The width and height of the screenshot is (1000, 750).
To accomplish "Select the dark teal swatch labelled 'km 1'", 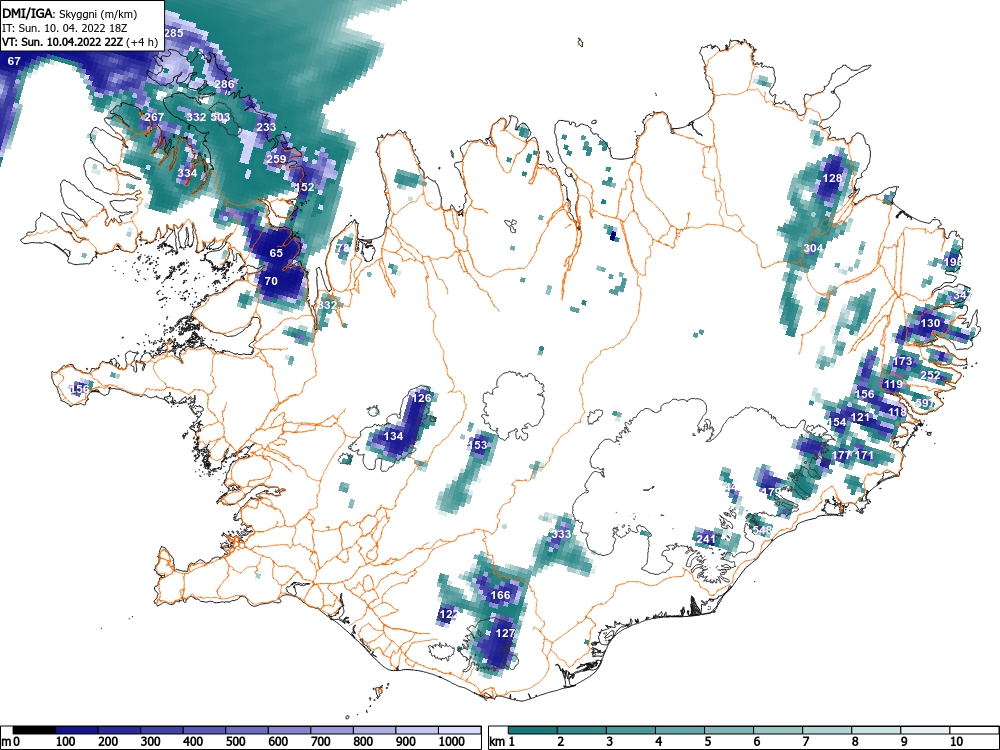I will [533, 730].
